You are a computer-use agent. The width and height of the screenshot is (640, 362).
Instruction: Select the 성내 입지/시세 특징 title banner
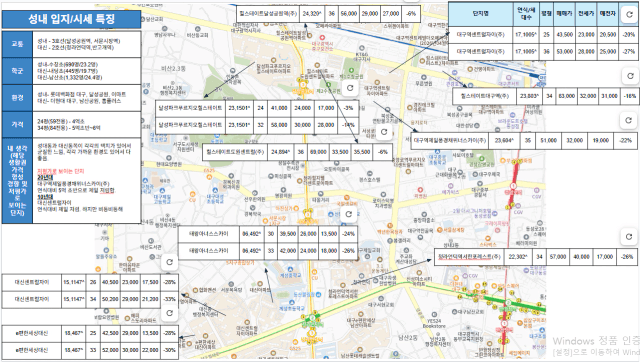pyautogui.click(x=71, y=19)
